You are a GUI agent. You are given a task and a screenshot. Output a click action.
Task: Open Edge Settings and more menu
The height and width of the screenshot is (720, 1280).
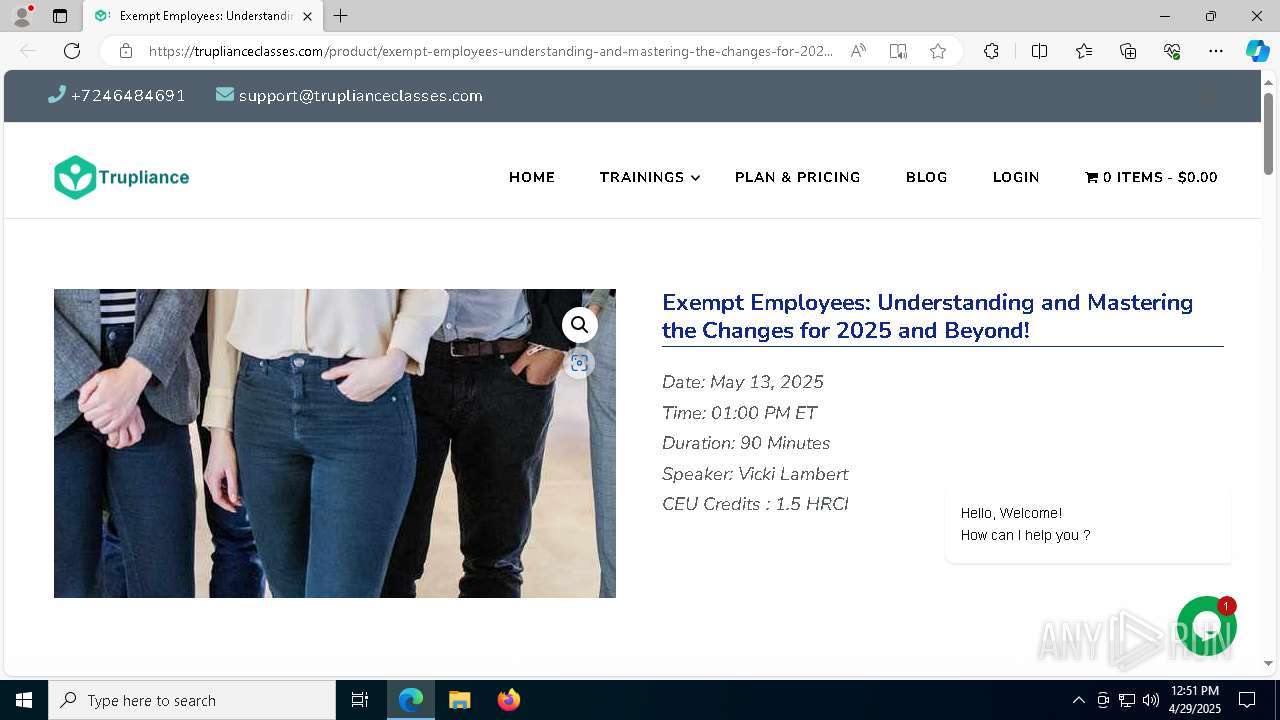pos(1216,51)
